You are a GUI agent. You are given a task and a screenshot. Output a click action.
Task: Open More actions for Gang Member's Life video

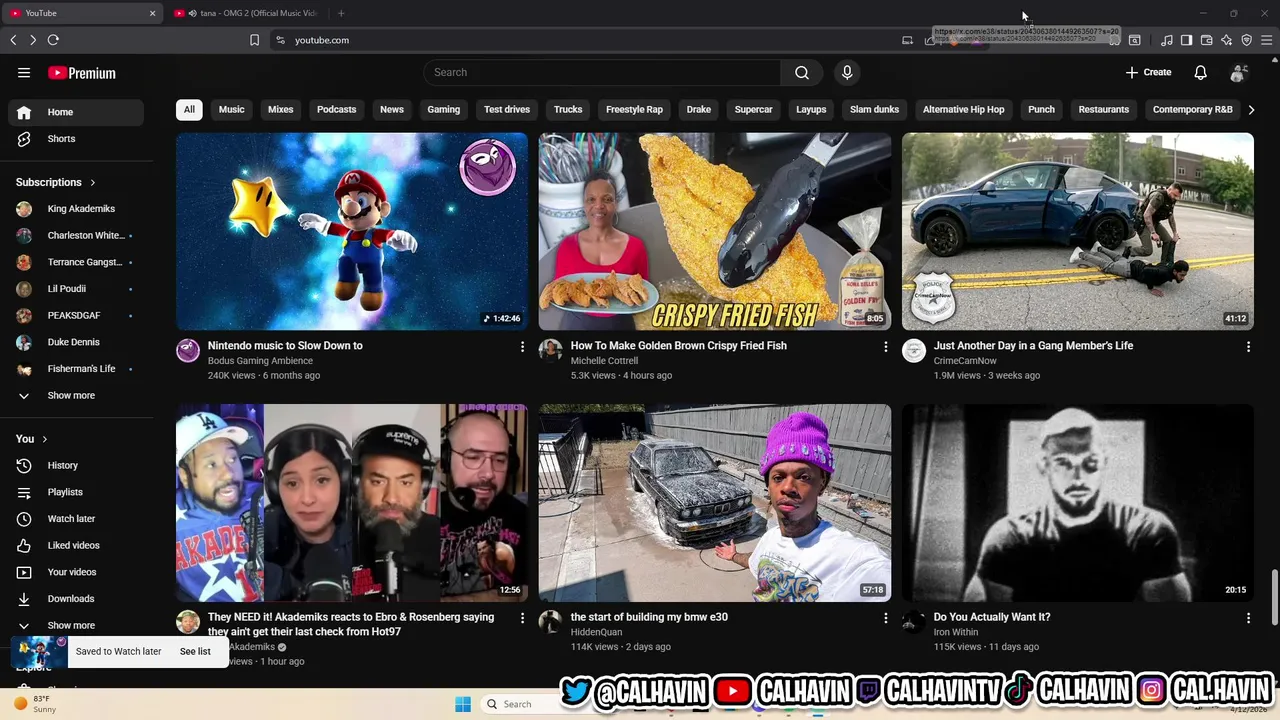(1248, 347)
